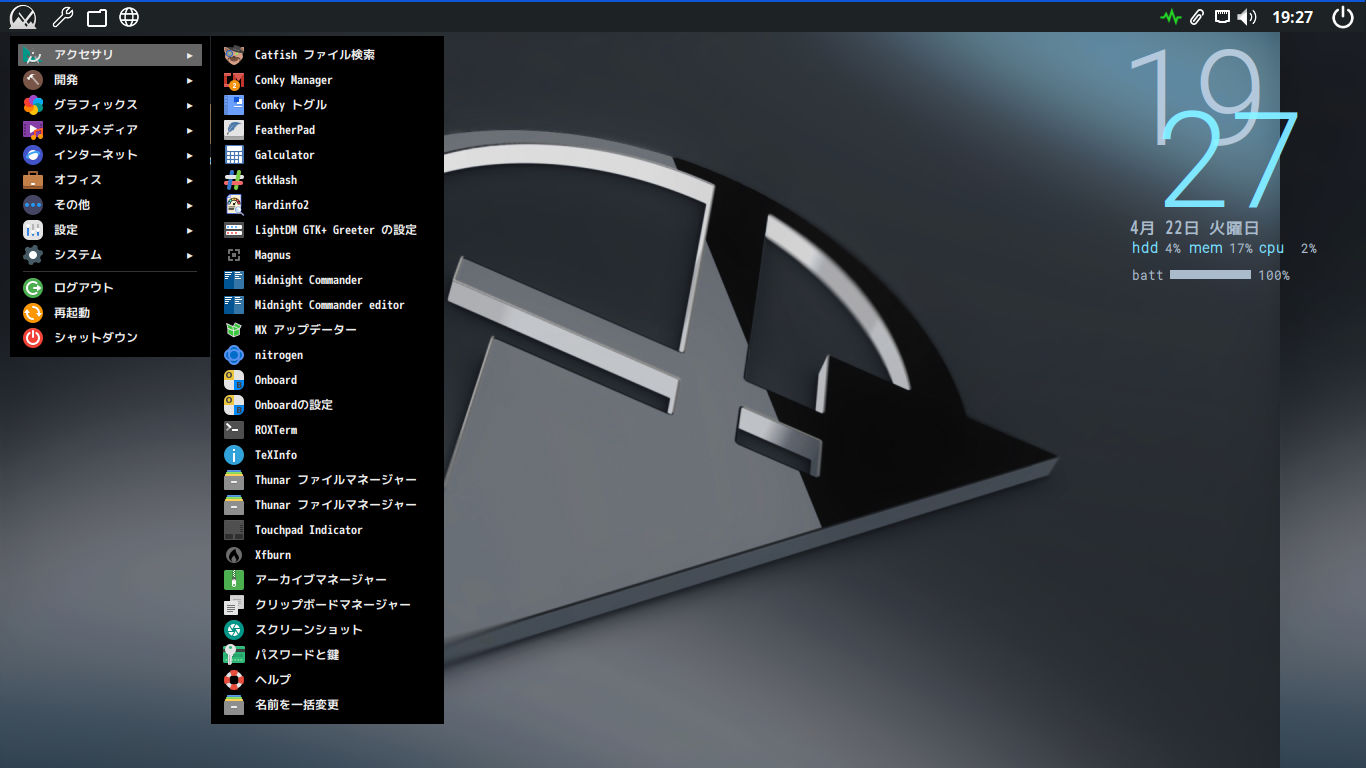Click the cpu 2% desktop readout
The image size is (1366, 768).
click(1288, 248)
